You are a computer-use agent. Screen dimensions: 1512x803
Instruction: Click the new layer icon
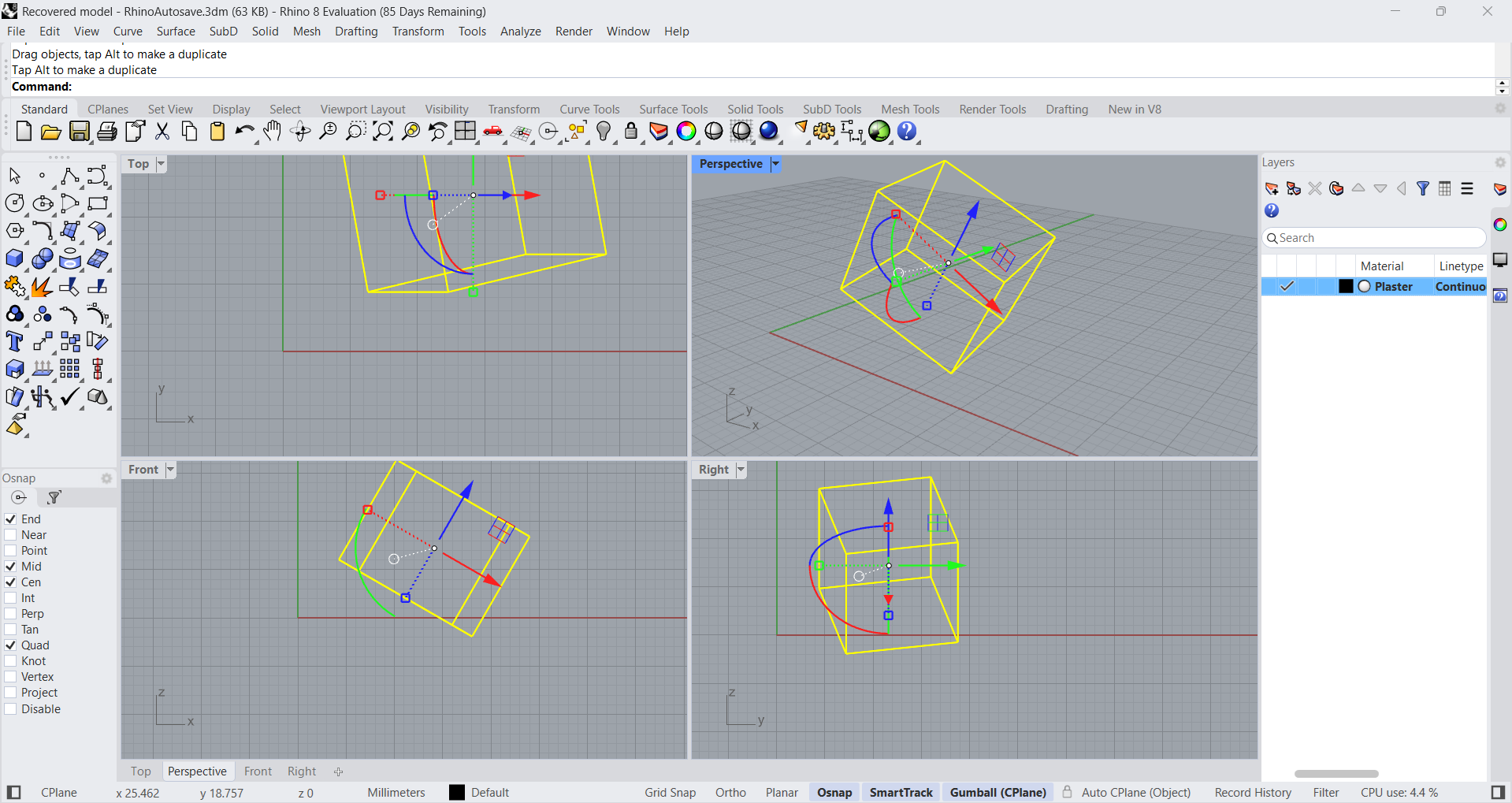[x=1271, y=188]
